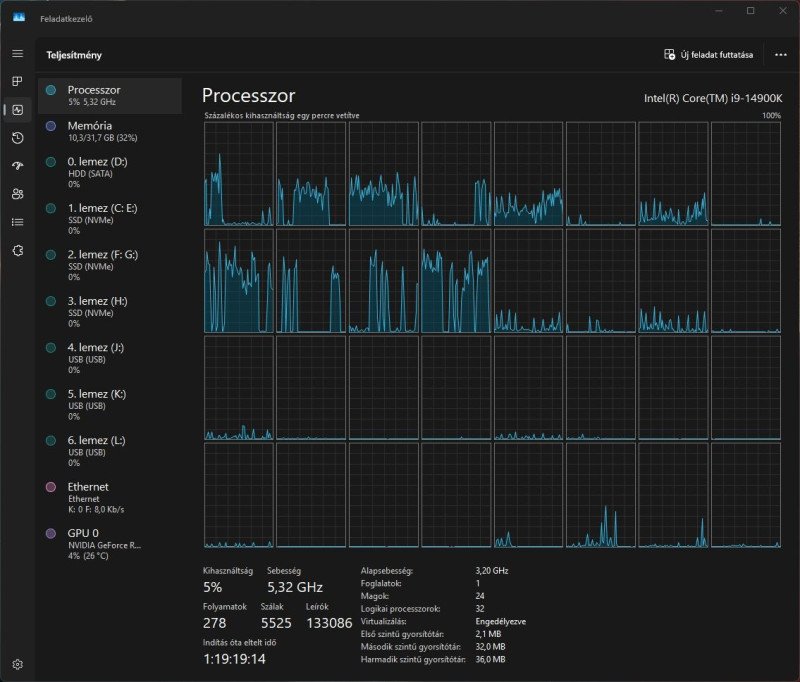
Task: Click the first logical processor graph
Action: click(x=239, y=174)
